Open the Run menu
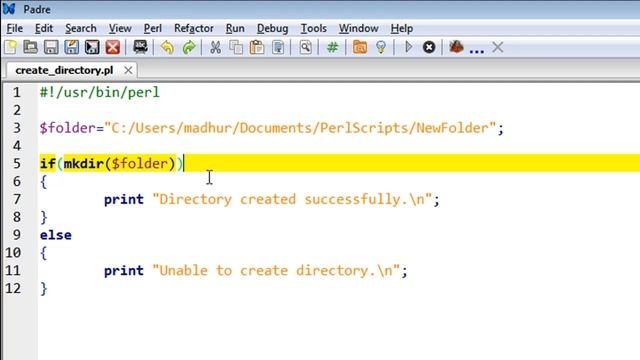The image size is (640, 360). 235,28
